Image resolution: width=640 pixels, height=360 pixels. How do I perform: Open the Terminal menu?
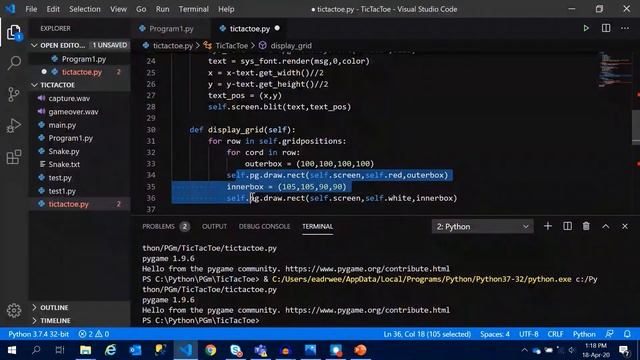193,9
